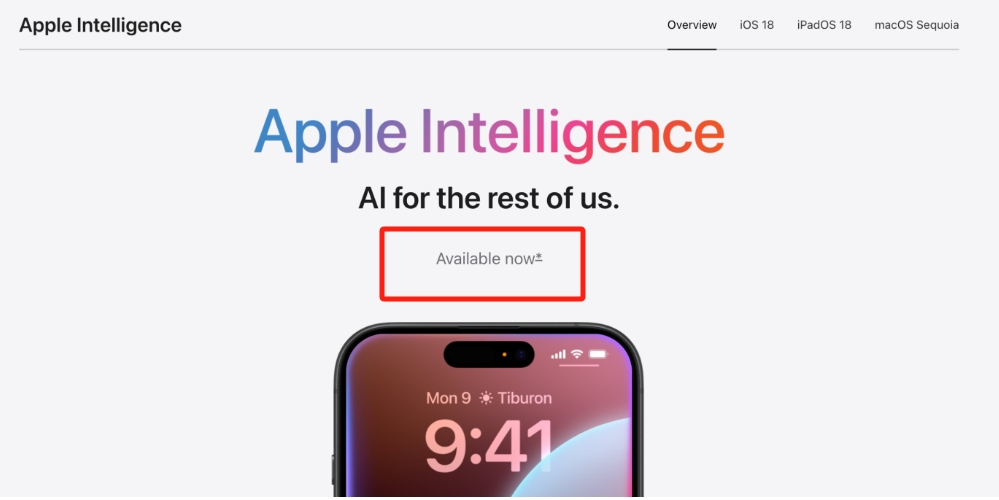Tap the 9:41 lock screen clock

489,446
